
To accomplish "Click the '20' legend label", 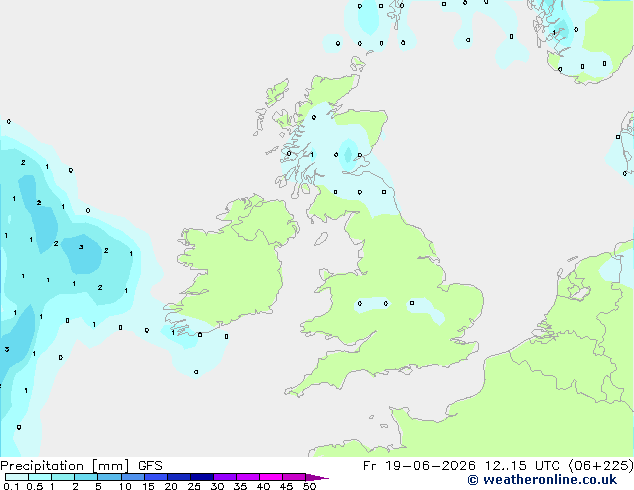I will 171,486.
